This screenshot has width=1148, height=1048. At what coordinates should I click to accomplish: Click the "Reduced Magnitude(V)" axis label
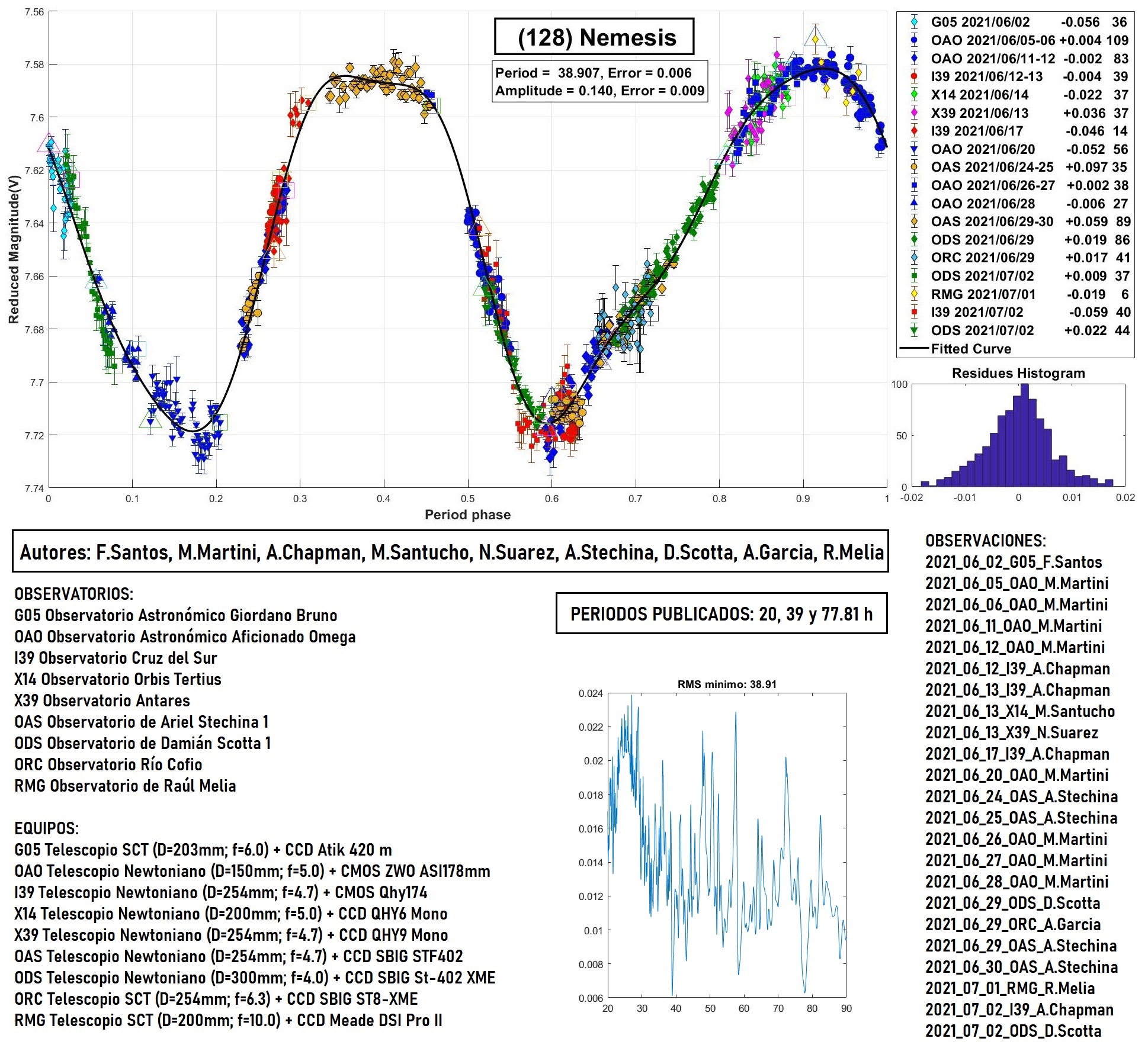pyautogui.click(x=13, y=249)
